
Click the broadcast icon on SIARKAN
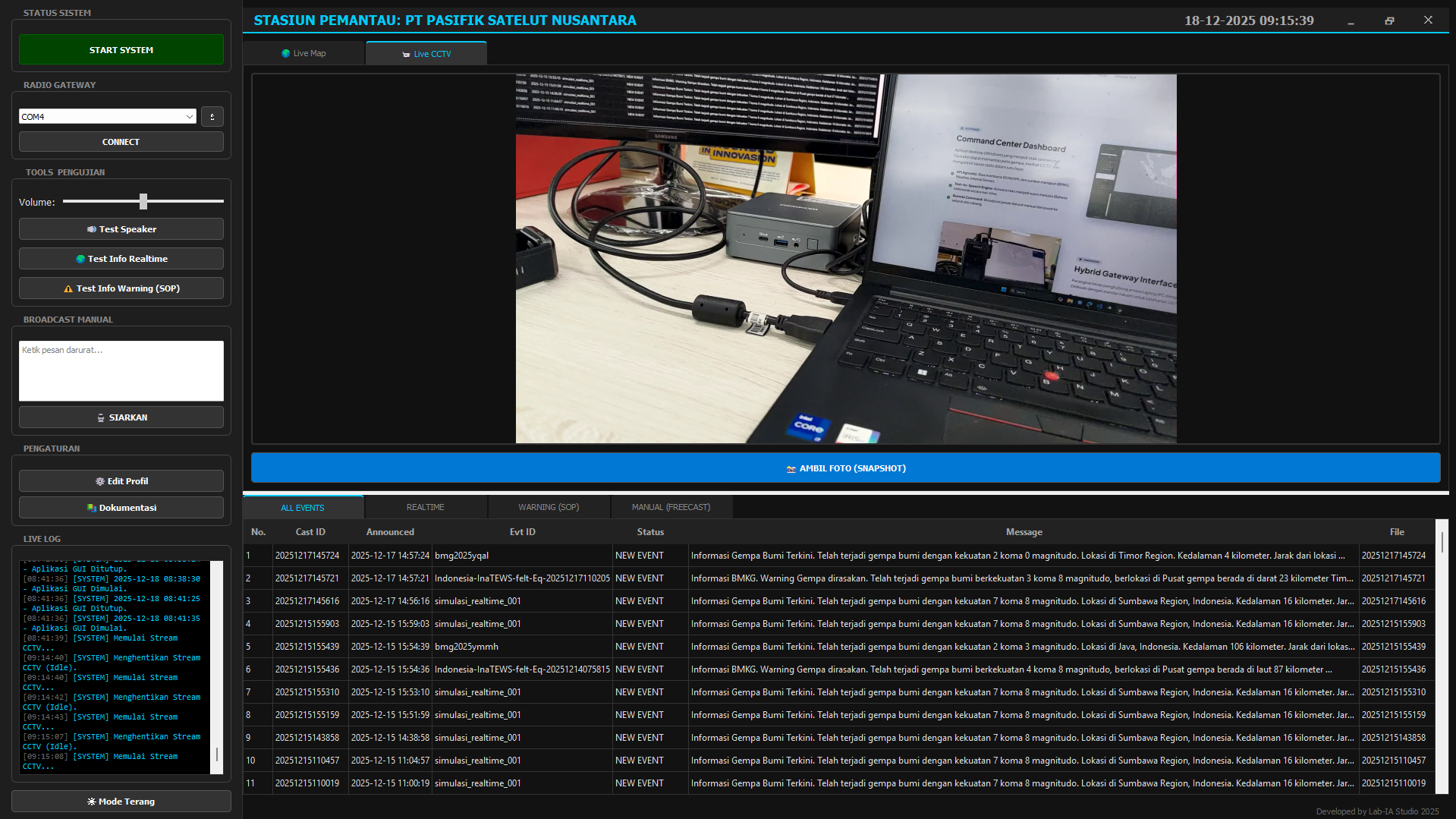101,418
